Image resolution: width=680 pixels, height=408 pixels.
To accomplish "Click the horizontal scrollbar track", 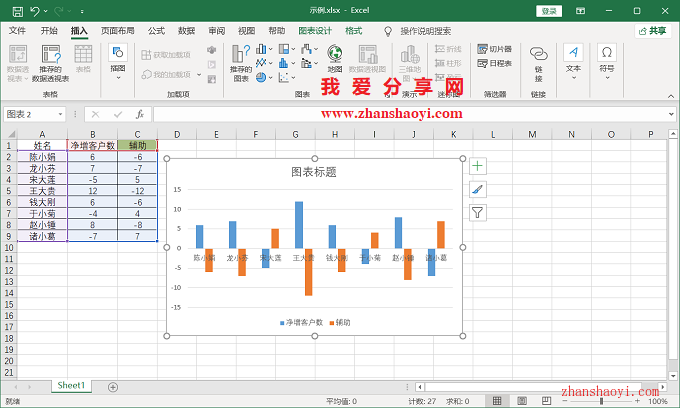I will 541,386.
